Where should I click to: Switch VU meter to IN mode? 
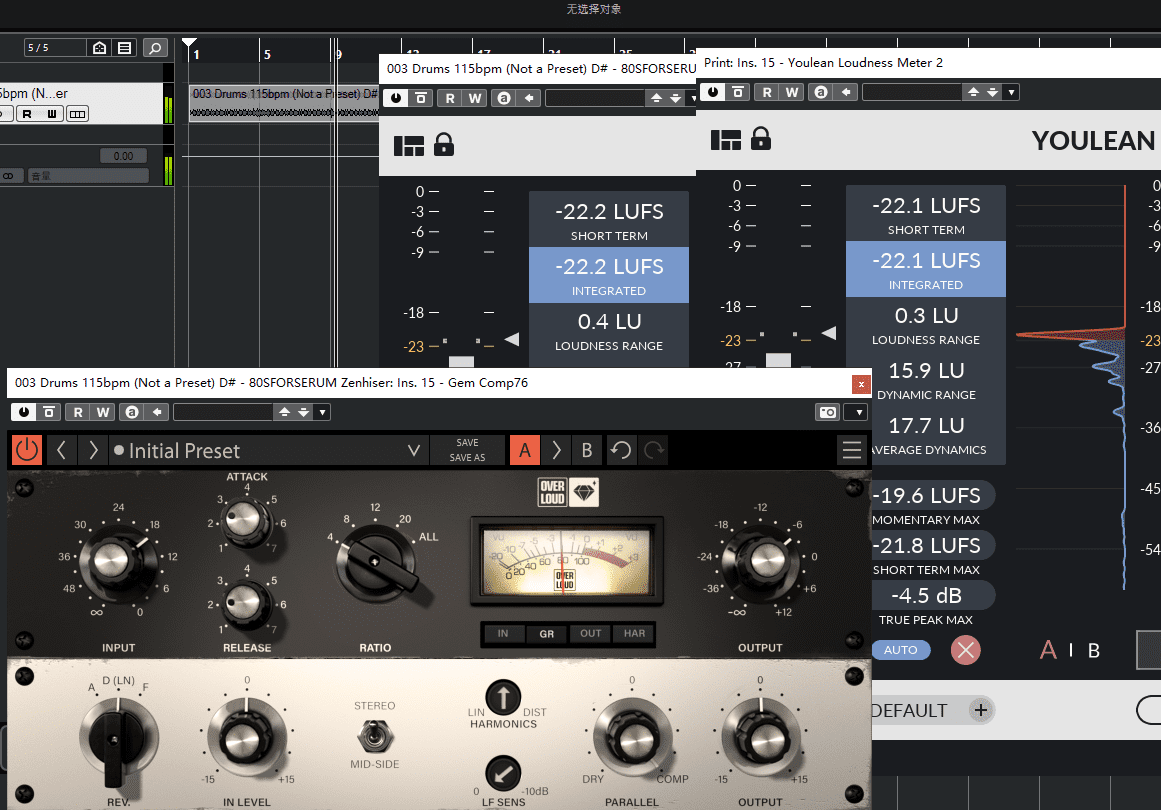pyautogui.click(x=503, y=634)
